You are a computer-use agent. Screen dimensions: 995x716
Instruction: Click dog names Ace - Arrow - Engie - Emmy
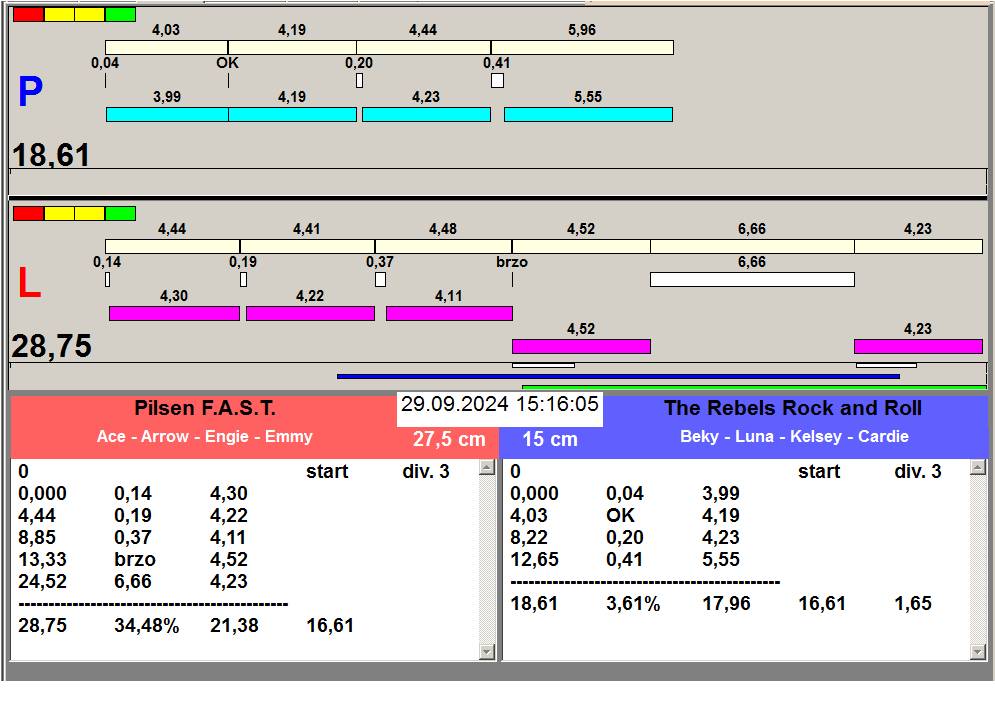[204, 437]
